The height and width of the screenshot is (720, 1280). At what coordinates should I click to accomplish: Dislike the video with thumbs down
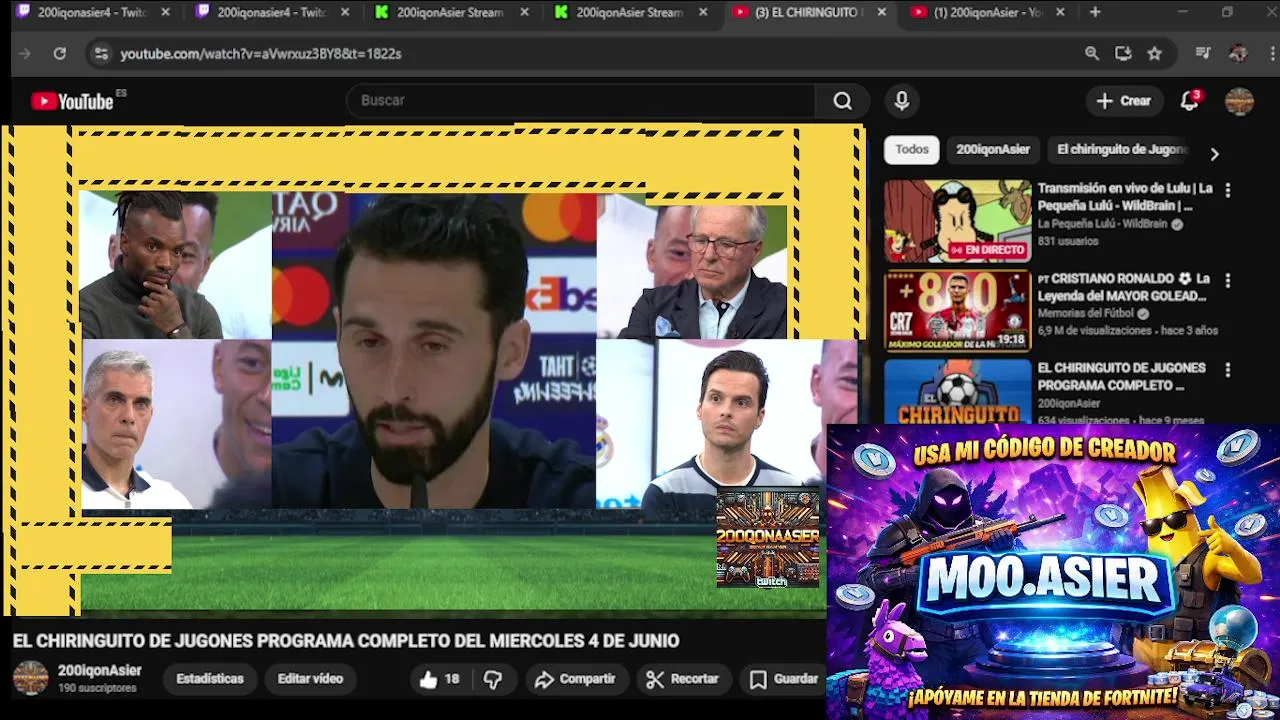[x=493, y=679]
